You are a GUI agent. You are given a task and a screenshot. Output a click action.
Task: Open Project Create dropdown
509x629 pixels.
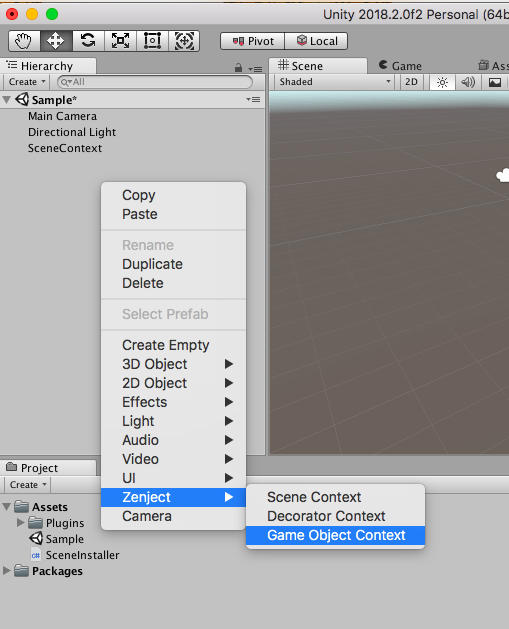pos(27,485)
